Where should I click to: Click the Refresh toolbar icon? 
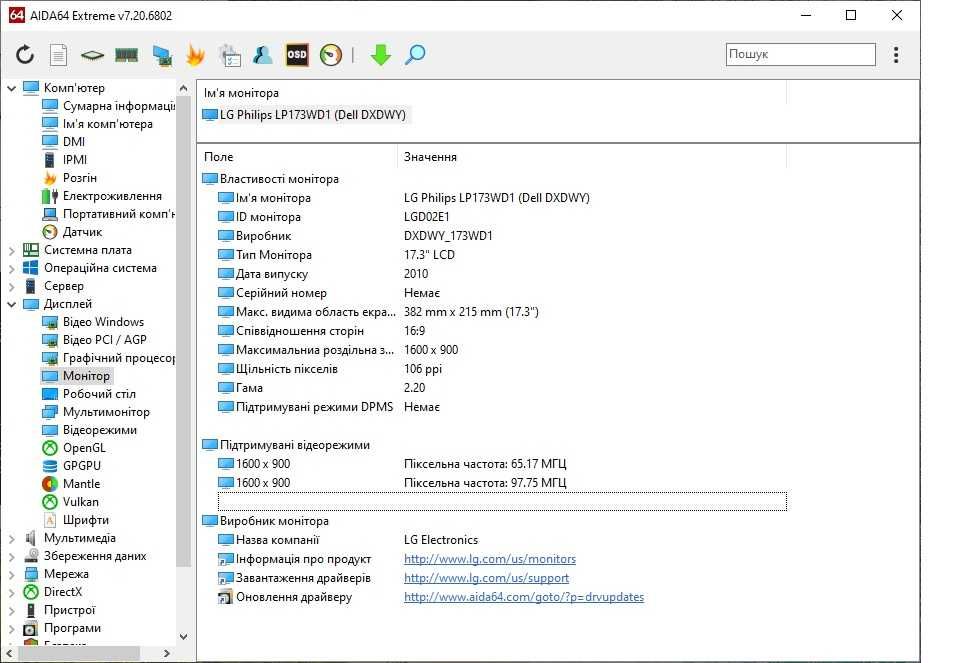(24, 55)
